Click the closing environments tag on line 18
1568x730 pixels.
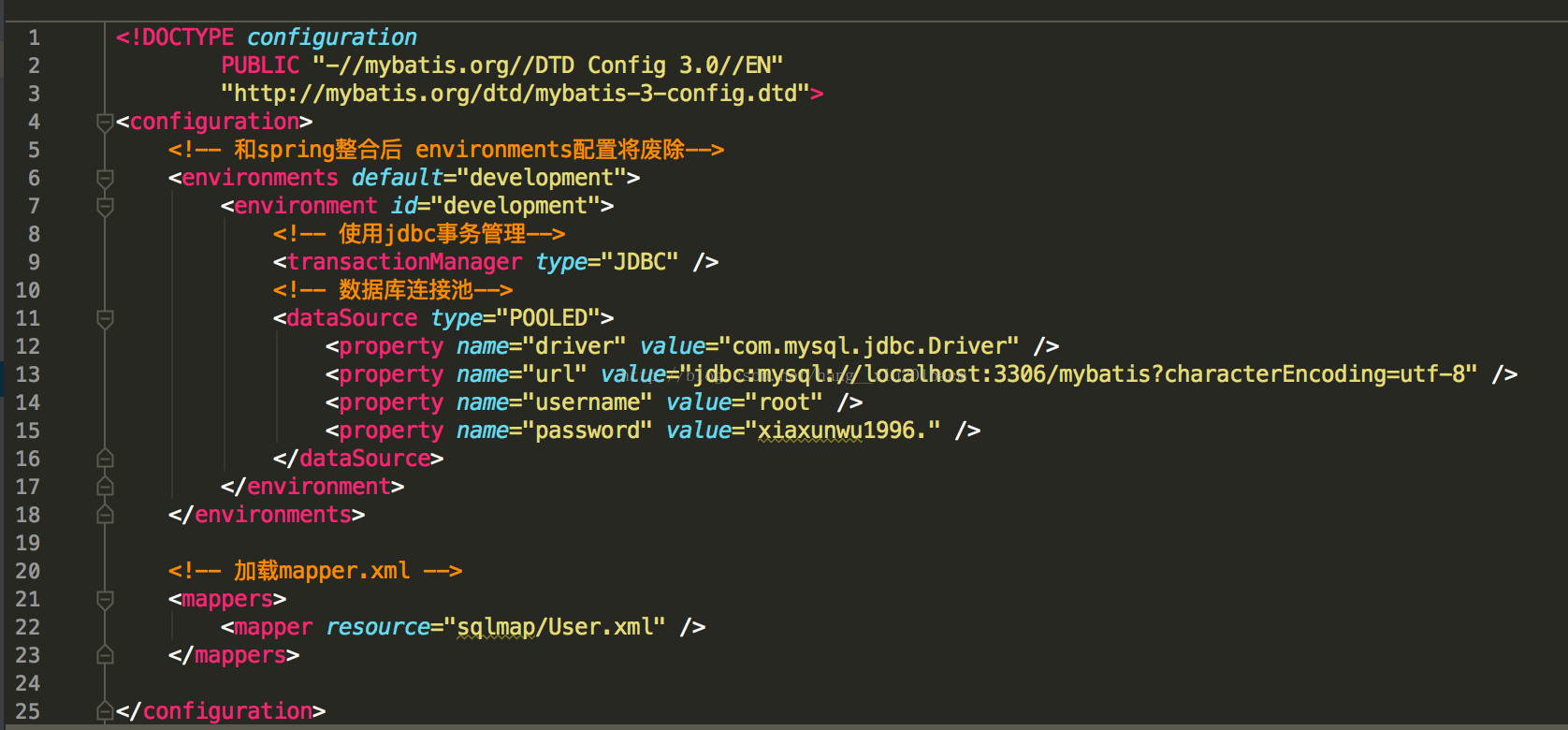tap(267, 515)
